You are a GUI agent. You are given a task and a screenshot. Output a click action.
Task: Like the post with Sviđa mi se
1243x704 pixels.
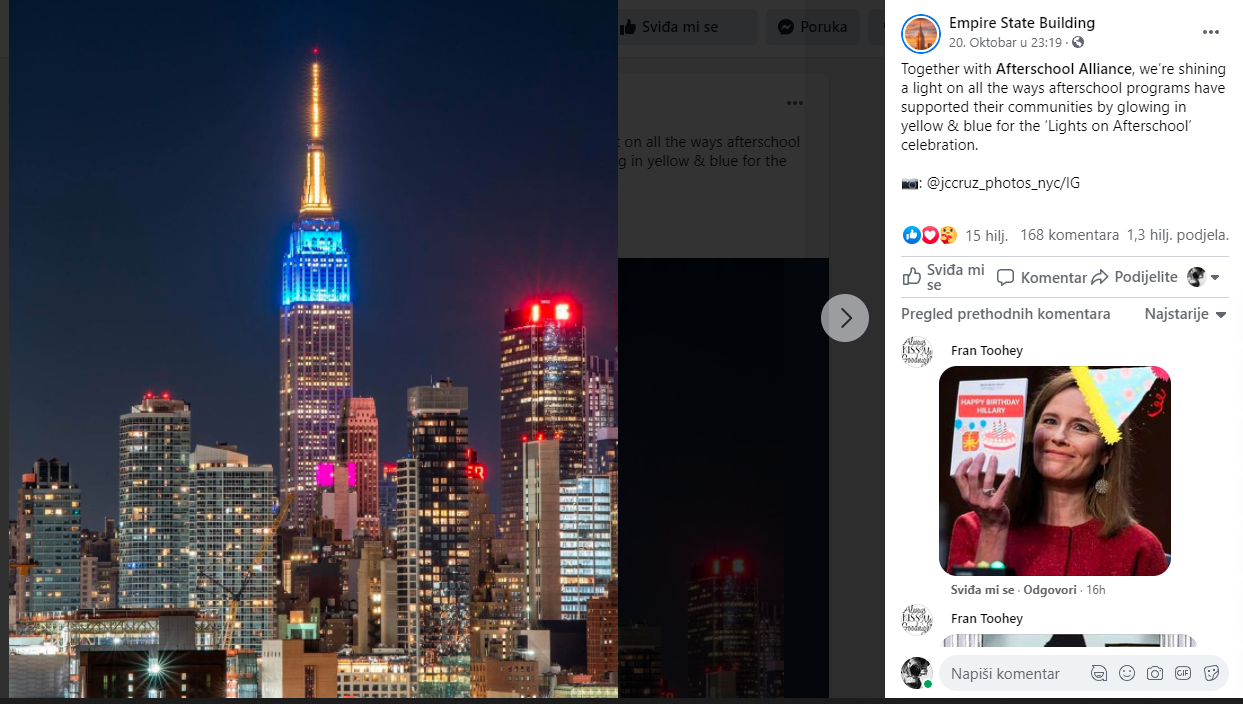944,277
